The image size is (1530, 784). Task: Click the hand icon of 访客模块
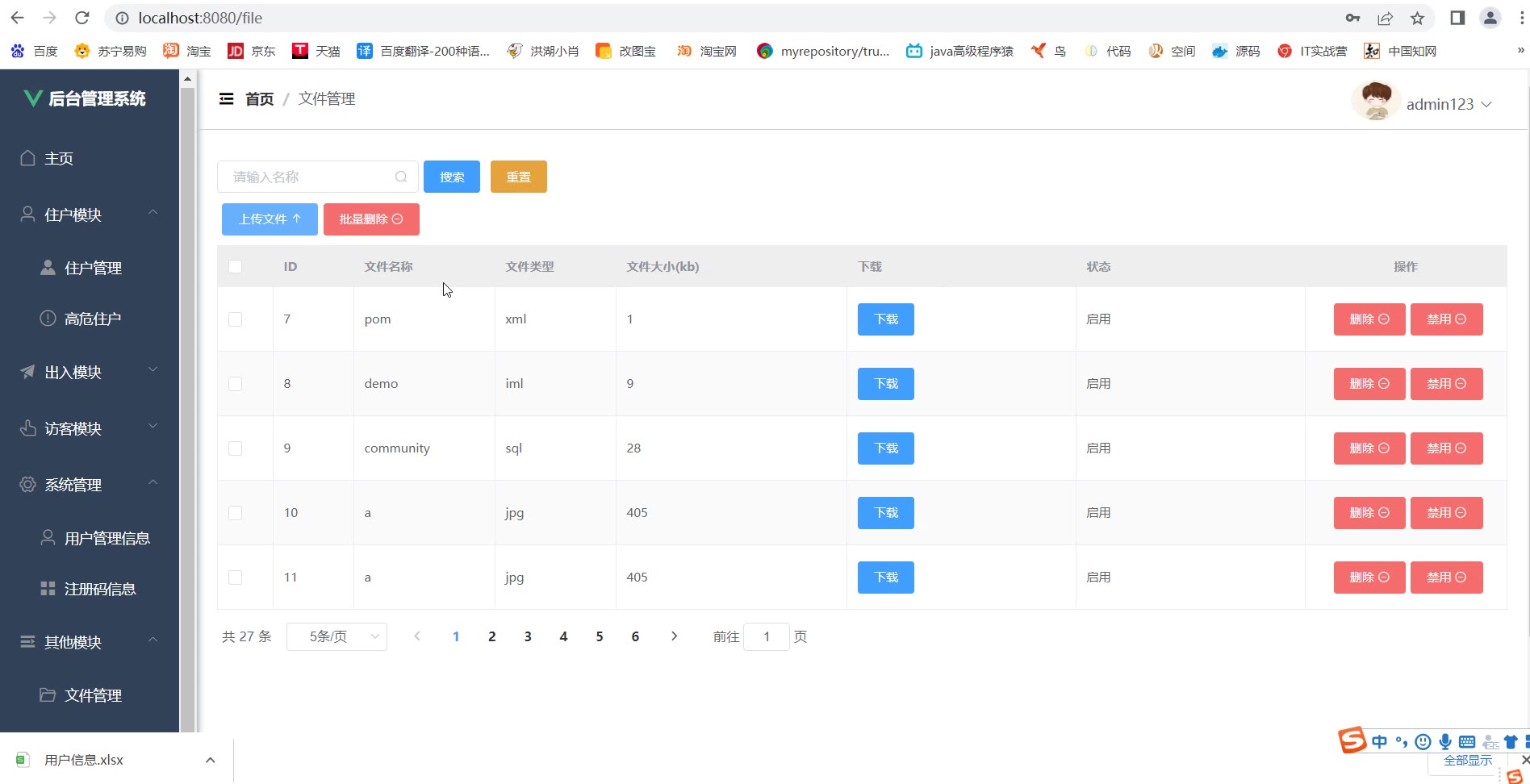point(28,427)
